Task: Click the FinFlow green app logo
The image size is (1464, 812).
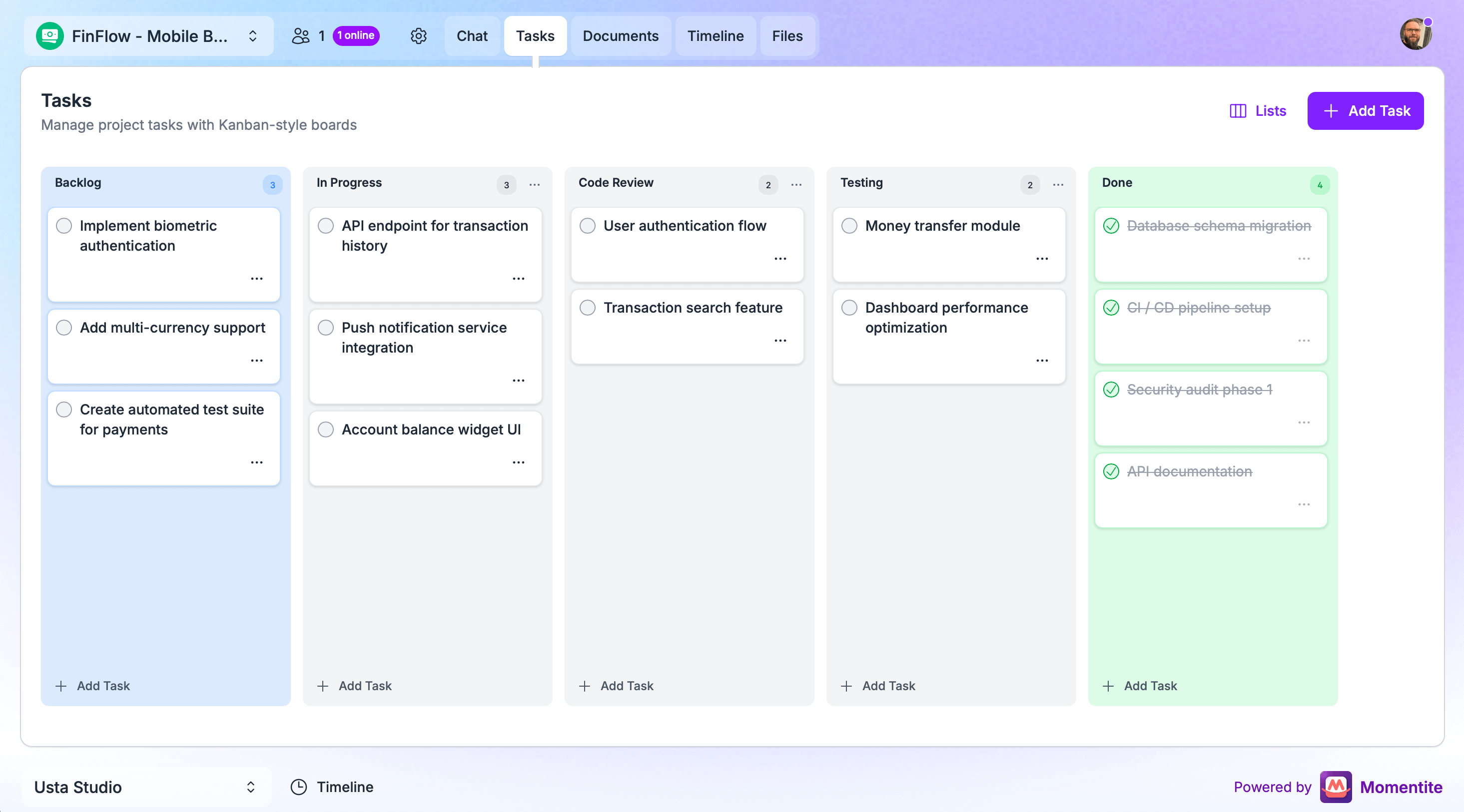Action: tap(50, 36)
